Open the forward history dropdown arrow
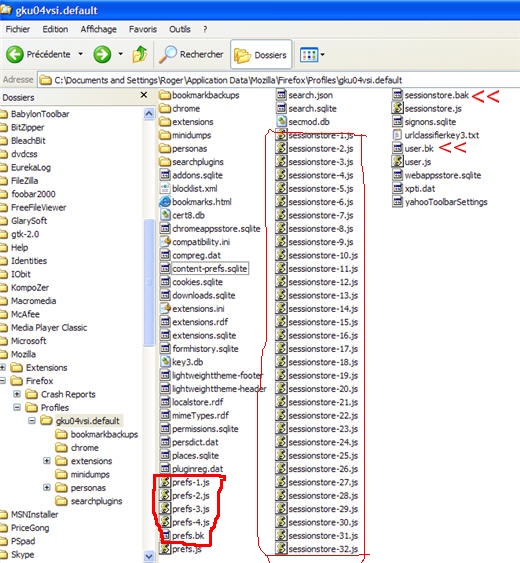The height and width of the screenshot is (563, 520). 121,54
